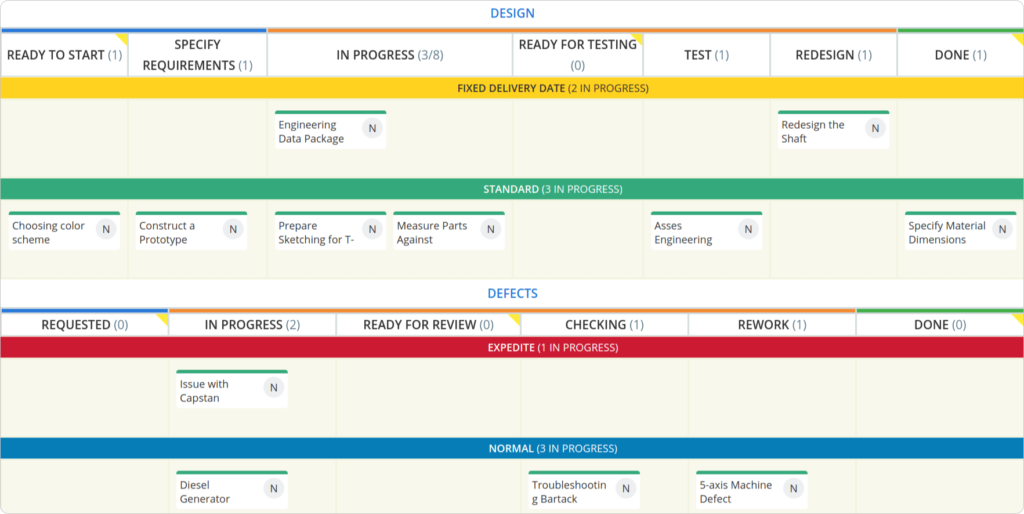The height and width of the screenshot is (514, 1024).
Task: Click avatar on 5-axis Machine Defect card
Action: [793, 488]
